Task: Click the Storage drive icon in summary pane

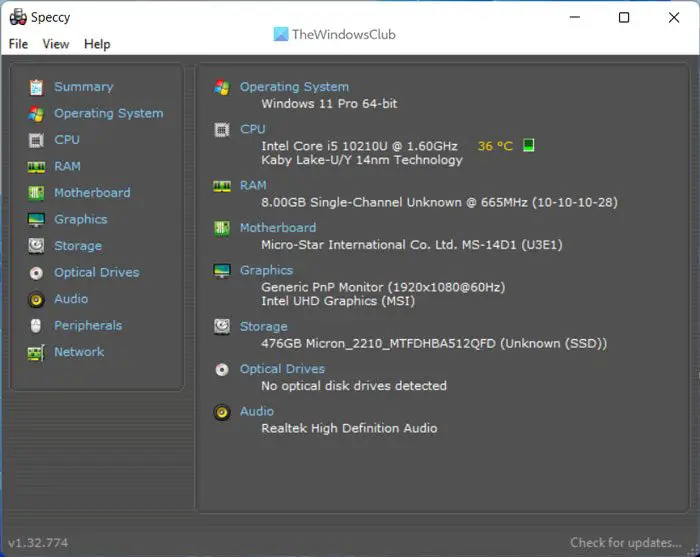Action: pos(222,327)
